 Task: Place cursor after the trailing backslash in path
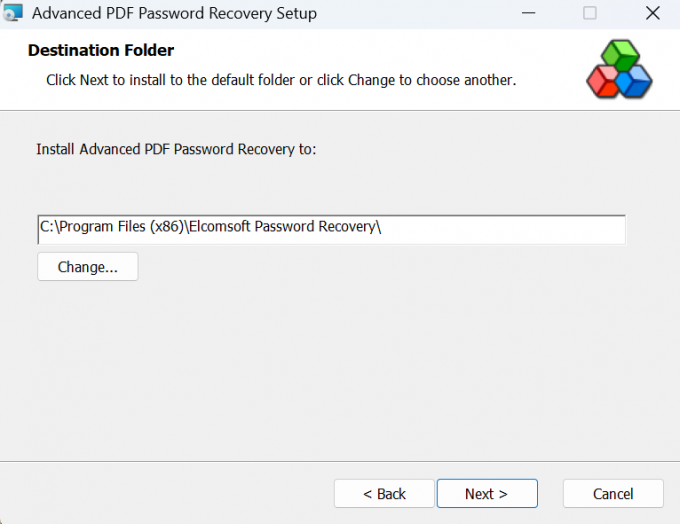pos(382,226)
